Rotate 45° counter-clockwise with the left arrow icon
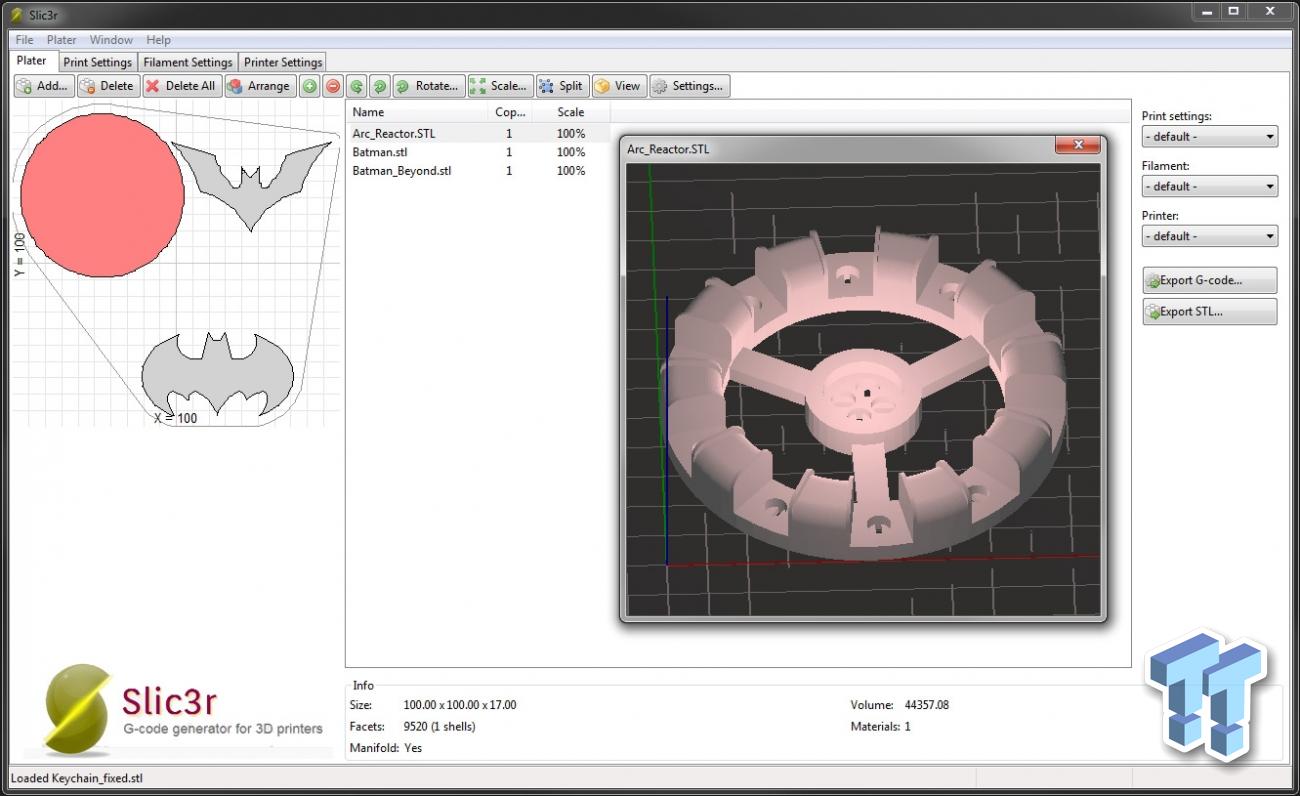 [356, 86]
